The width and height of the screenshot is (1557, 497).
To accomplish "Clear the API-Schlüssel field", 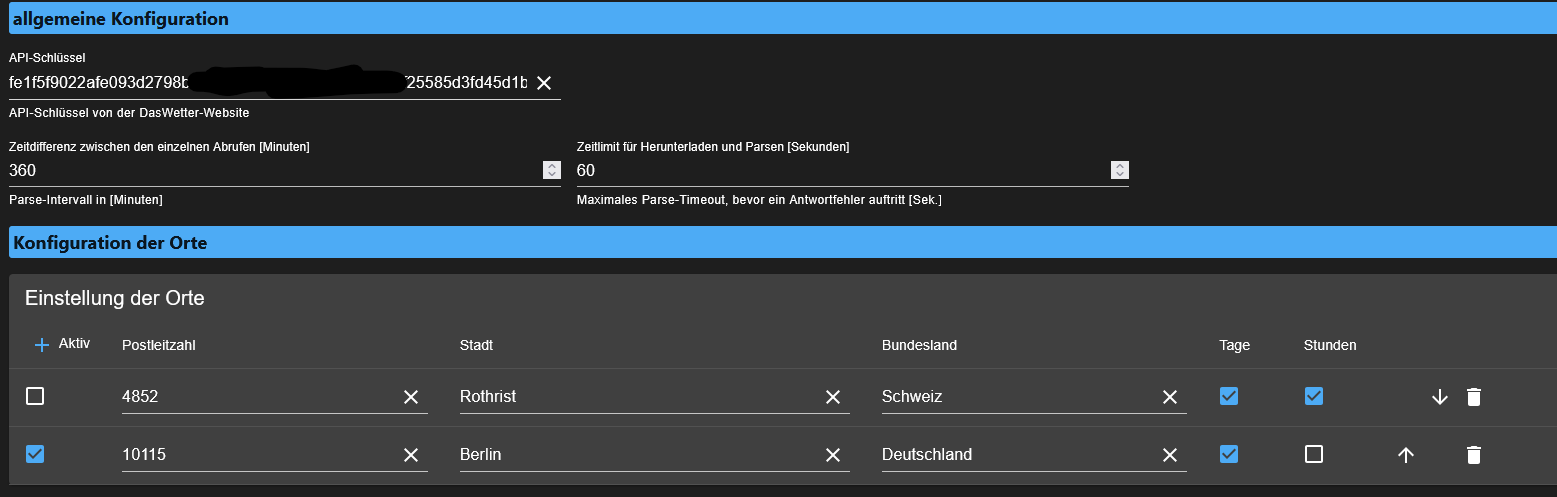I will [x=544, y=83].
